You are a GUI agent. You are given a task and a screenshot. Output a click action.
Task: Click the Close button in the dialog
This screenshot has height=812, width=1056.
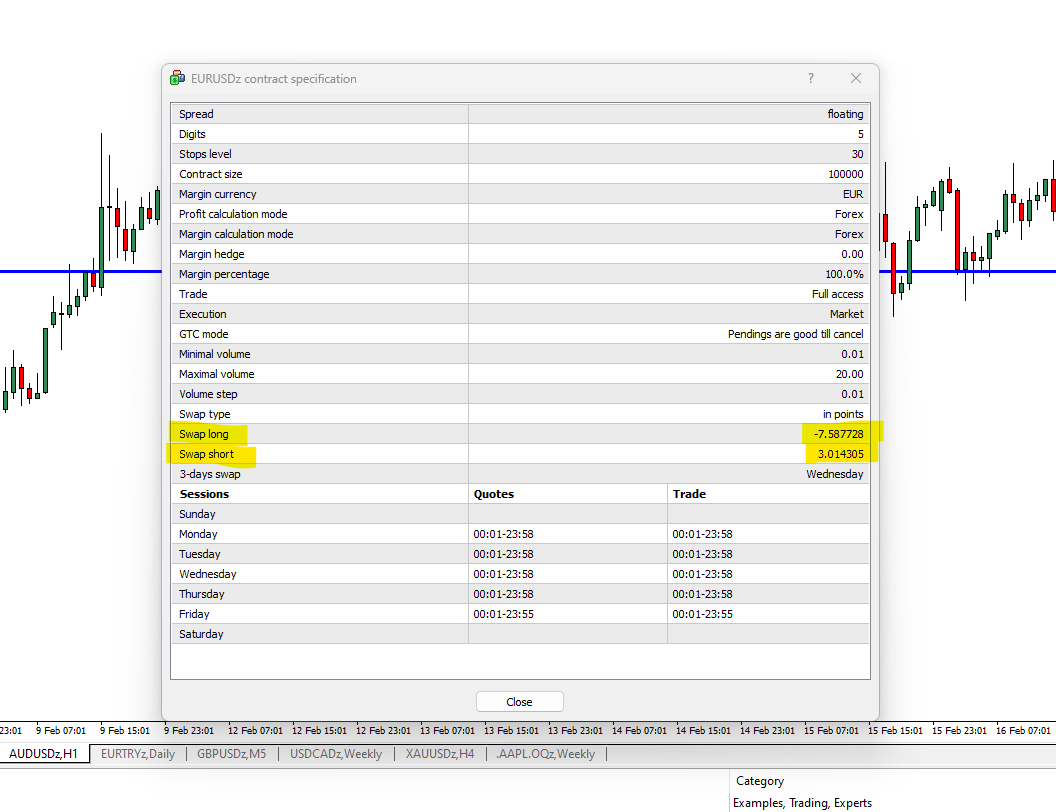519,702
